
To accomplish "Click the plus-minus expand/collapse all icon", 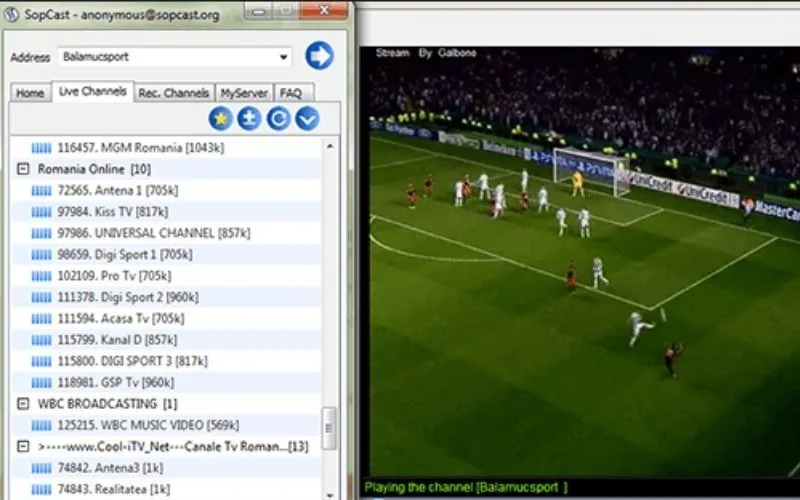I will 249,119.
